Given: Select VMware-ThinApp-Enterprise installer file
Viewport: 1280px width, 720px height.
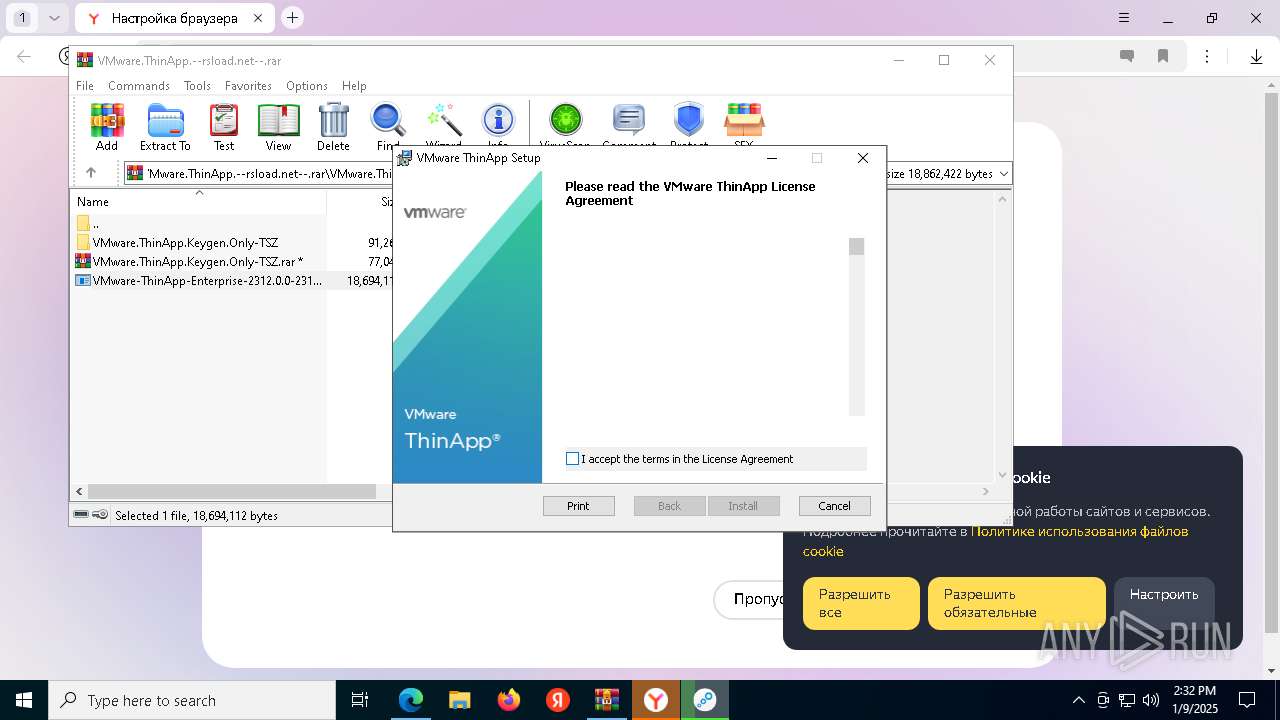Looking at the screenshot, I should coord(200,281).
